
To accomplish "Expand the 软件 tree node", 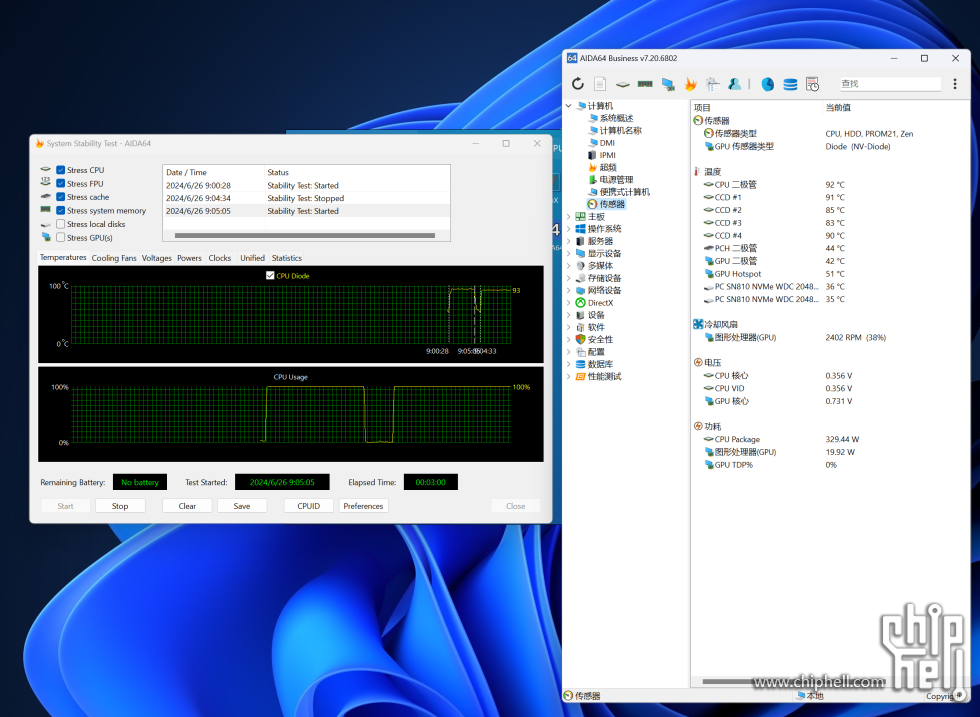I will (569, 327).
